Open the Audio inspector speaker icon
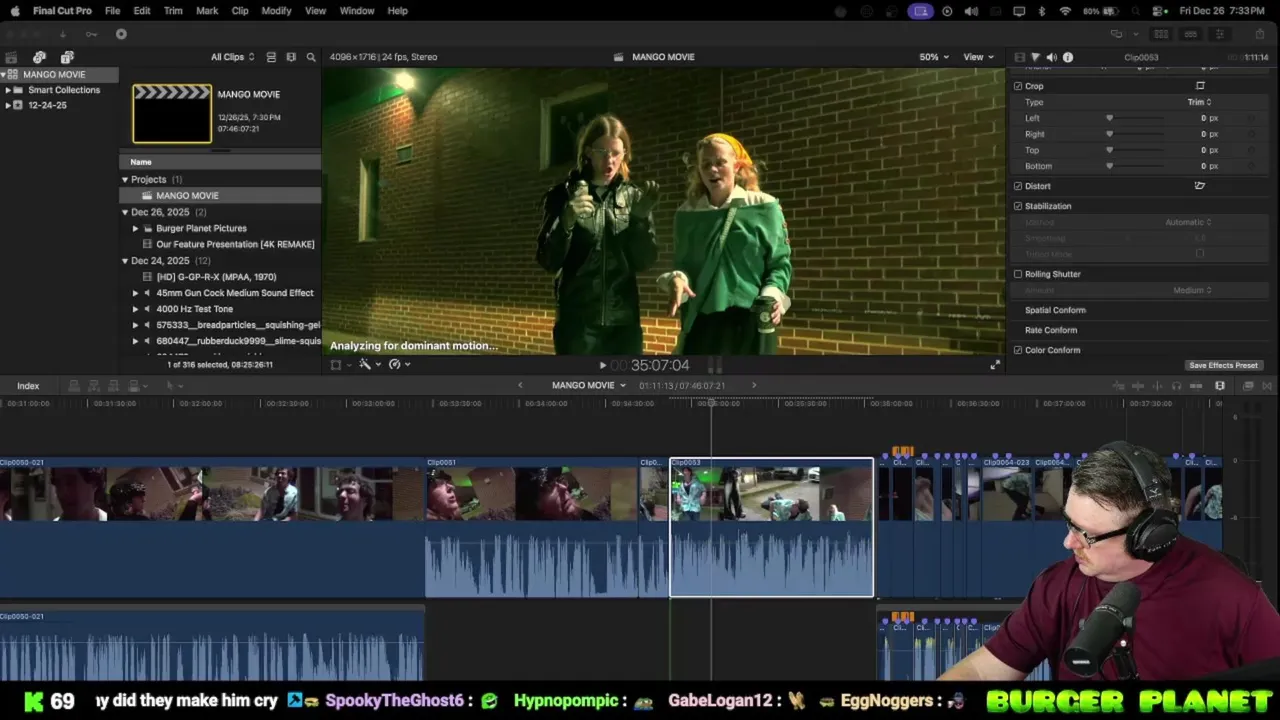Screen dimensions: 1280x720 tap(1051, 57)
